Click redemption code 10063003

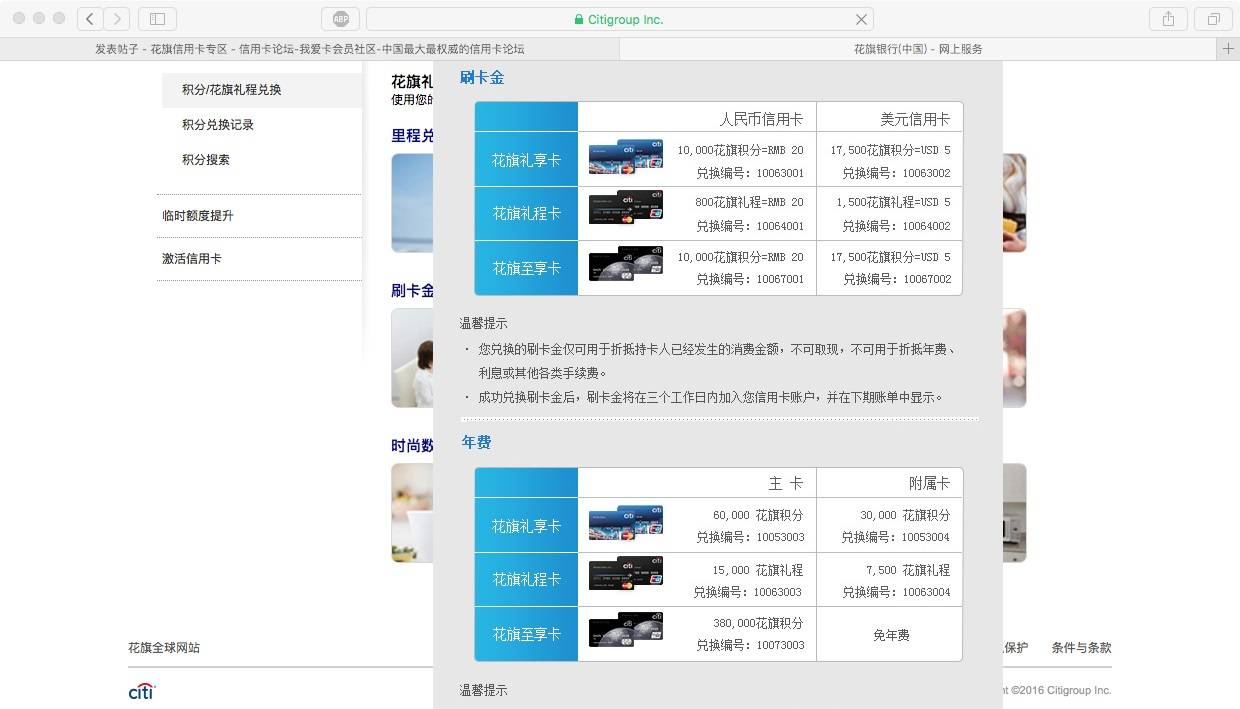[778, 592]
